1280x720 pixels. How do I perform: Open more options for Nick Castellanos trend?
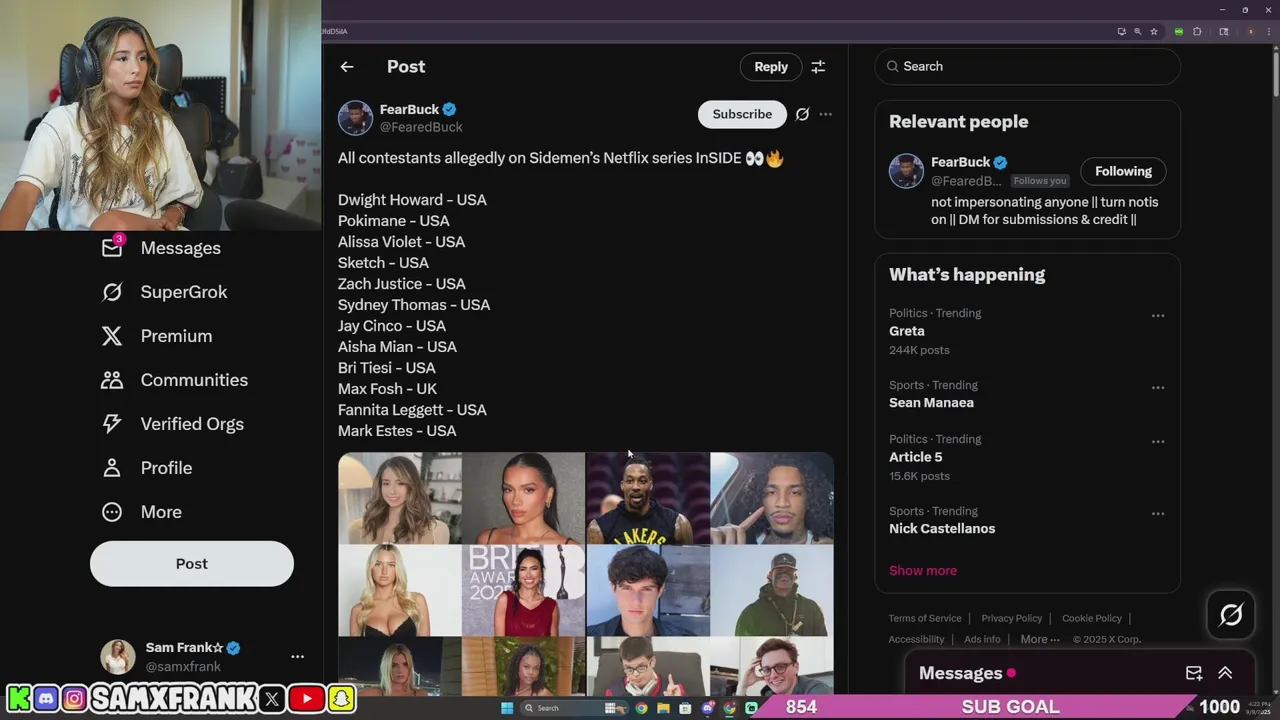[x=1158, y=514]
